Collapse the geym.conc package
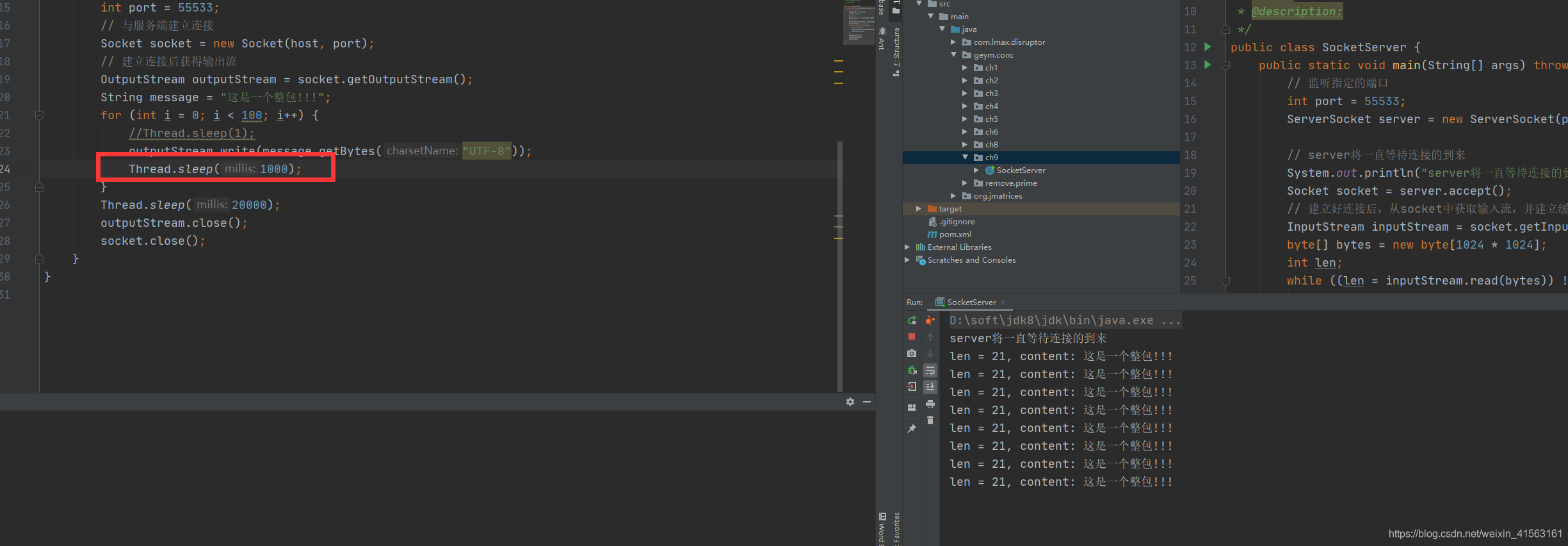Screen dimensions: 1568x546 pyautogui.click(x=953, y=54)
